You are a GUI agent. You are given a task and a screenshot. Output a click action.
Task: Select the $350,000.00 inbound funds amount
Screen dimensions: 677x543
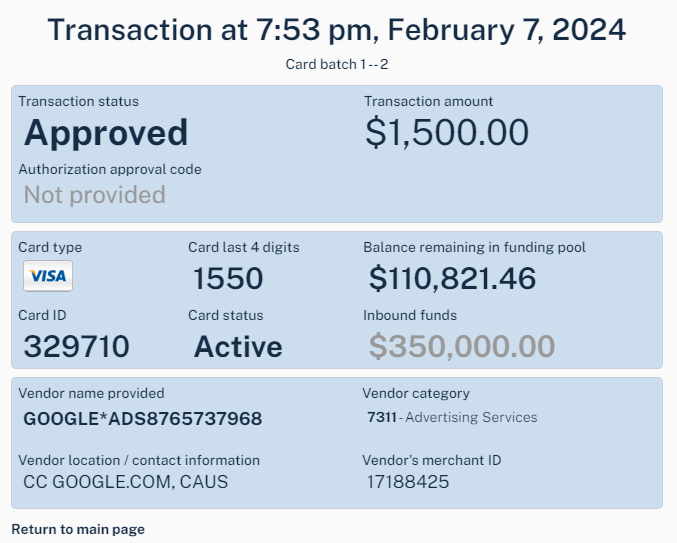pyautogui.click(x=462, y=346)
